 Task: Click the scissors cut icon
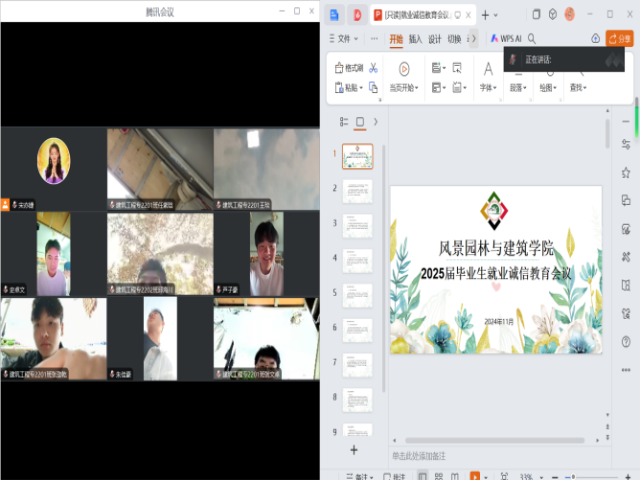373,68
